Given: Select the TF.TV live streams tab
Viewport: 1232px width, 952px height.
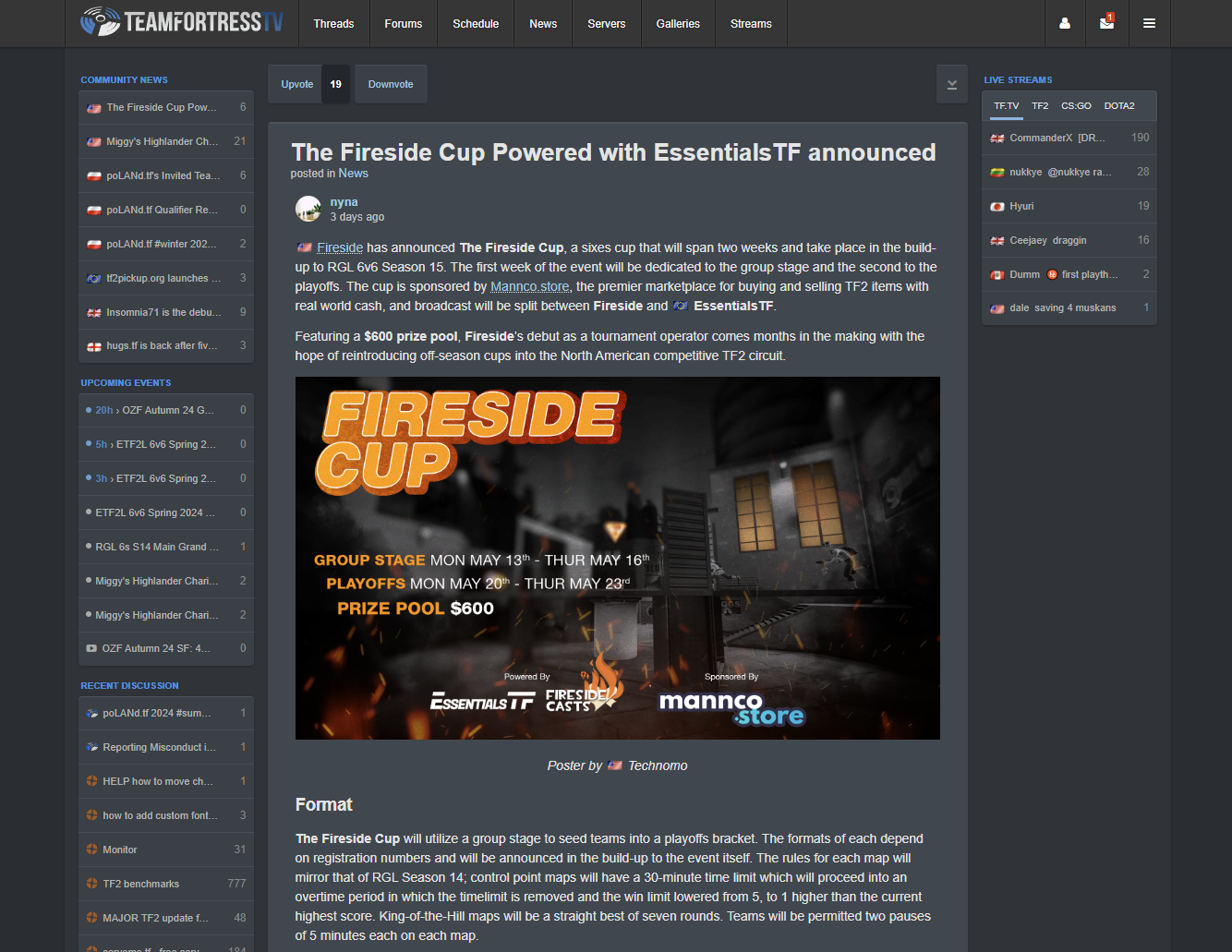Looking at the screenshot, I should pos(1006,105).
